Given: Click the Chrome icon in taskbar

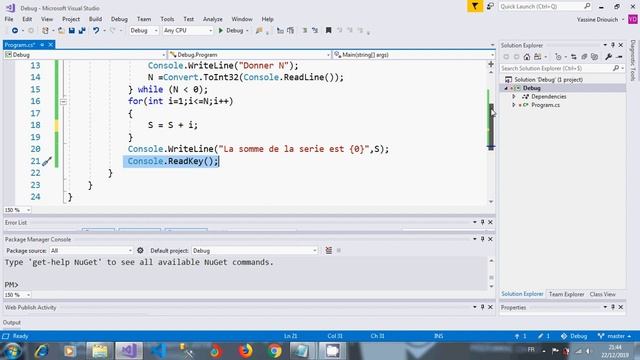Looking at the screenshot, I should pyautogui.click(x=275, y=351).
